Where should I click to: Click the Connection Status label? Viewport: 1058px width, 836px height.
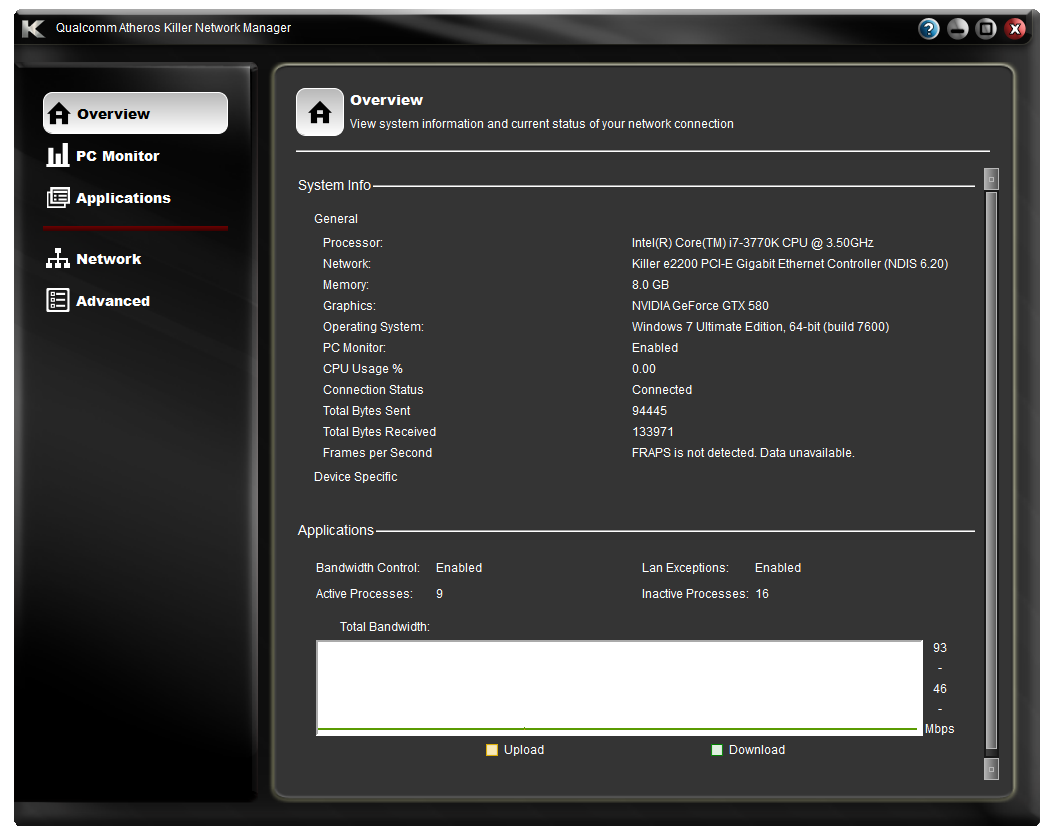tap(372, 389)
